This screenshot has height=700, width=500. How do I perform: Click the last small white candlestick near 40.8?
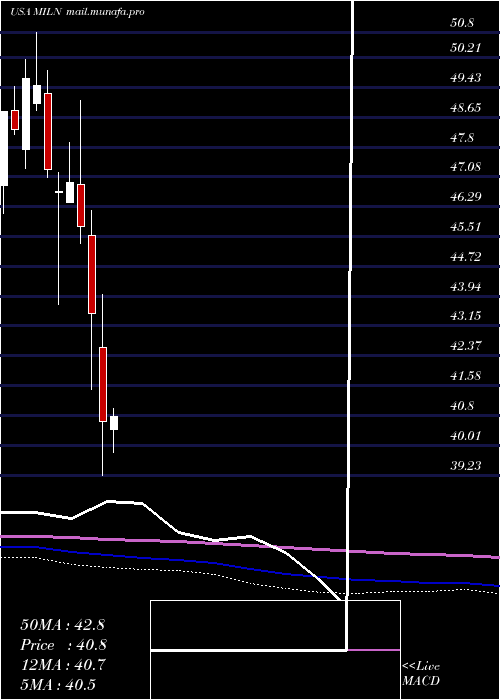pyautogui.click(x=114, y=423)
